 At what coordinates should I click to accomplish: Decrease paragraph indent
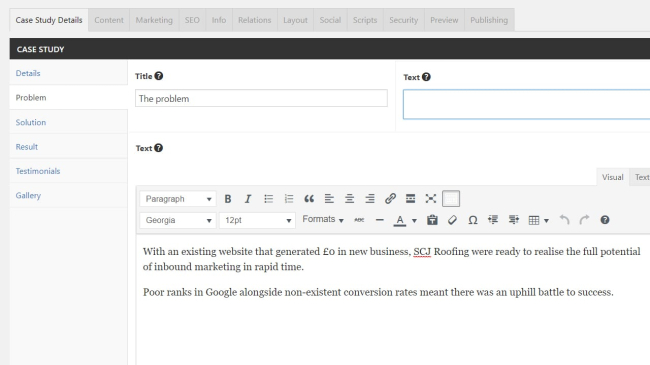pos(493,220)
